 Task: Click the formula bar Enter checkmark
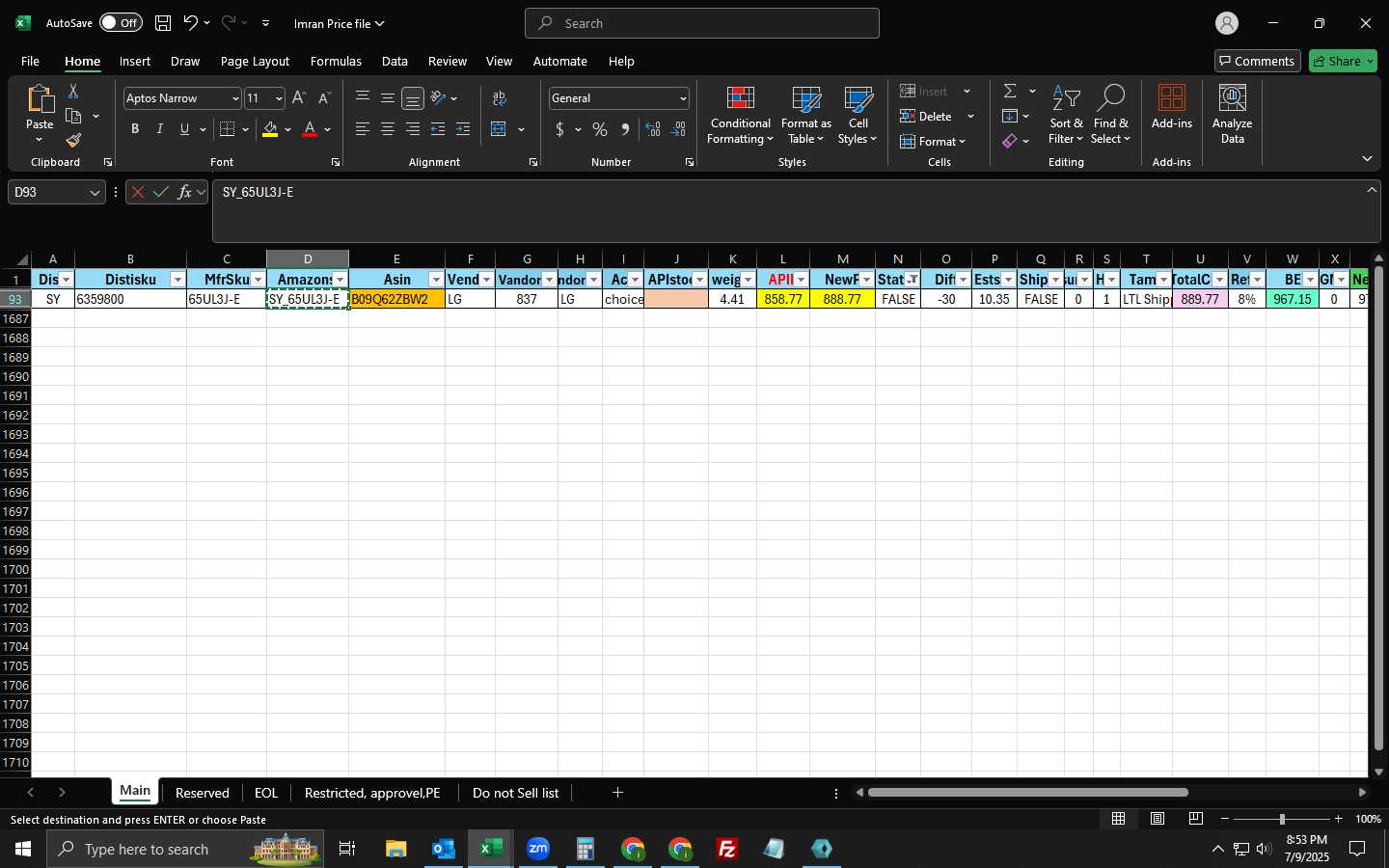[160, 192]
